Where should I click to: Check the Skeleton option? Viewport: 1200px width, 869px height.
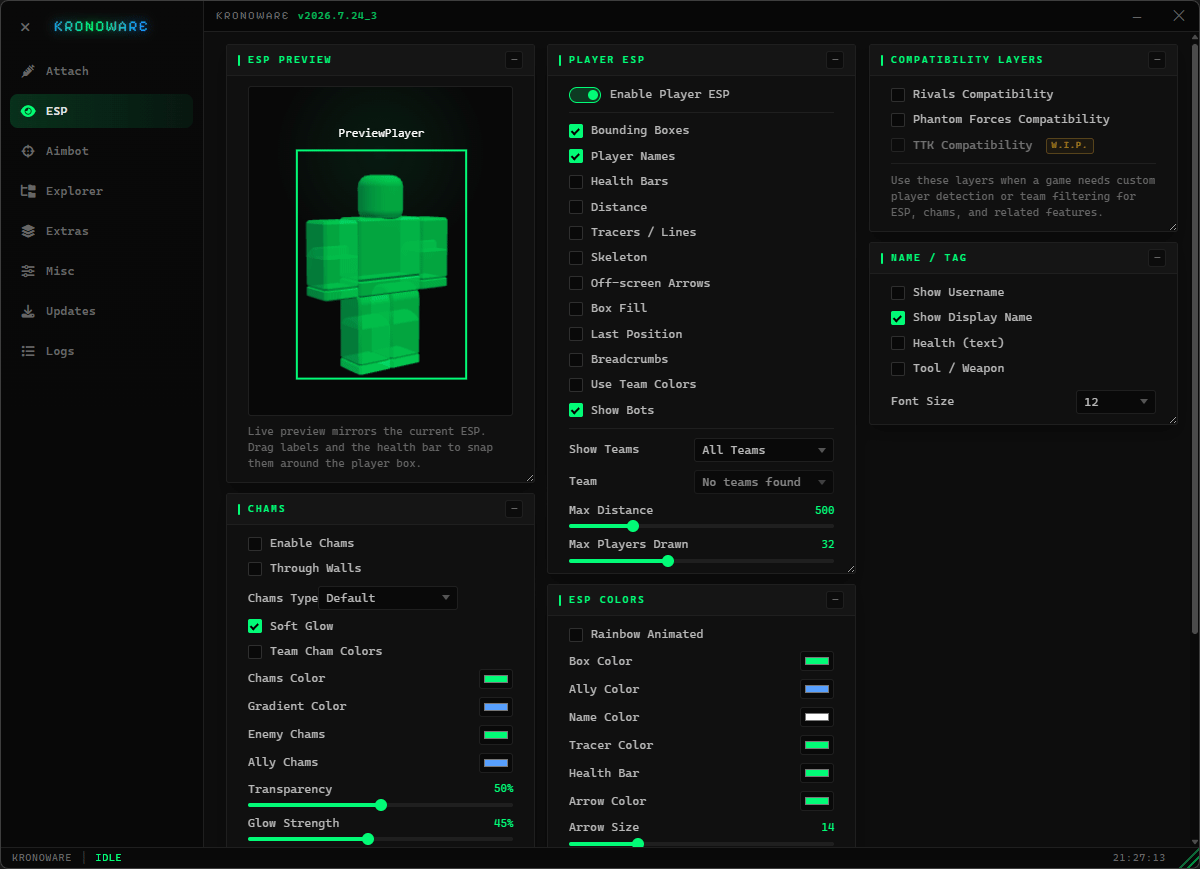coord(576,257)
